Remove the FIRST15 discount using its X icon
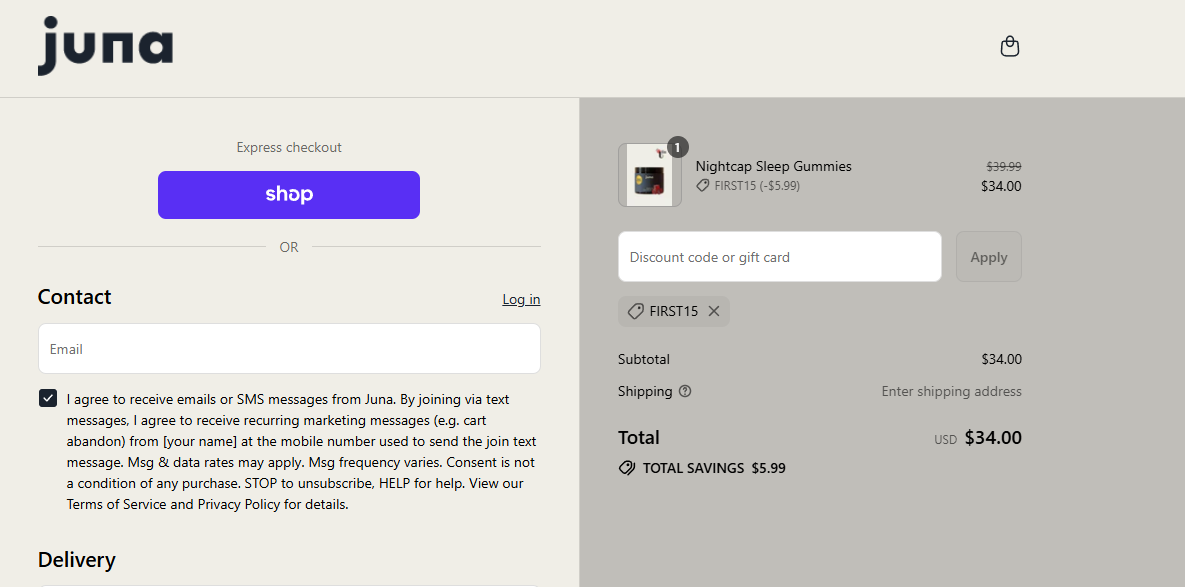This screenshot has width=1185, height=587. click(x=714, y=310)
